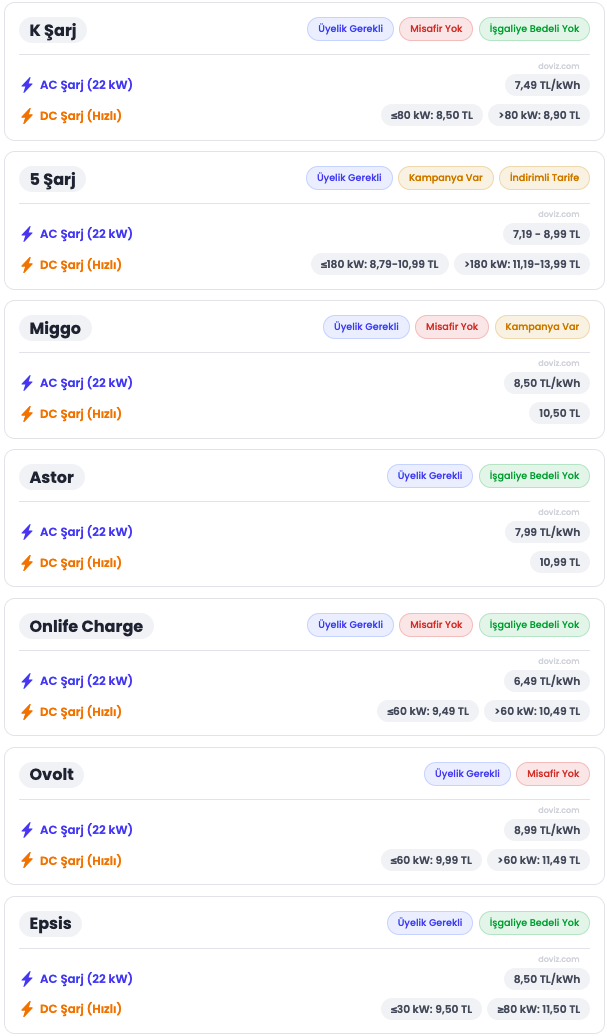Image resolution: width=607 pixels, height=1036 pixels.
Task: Select the K Şarj provider name
Action: 53,30
